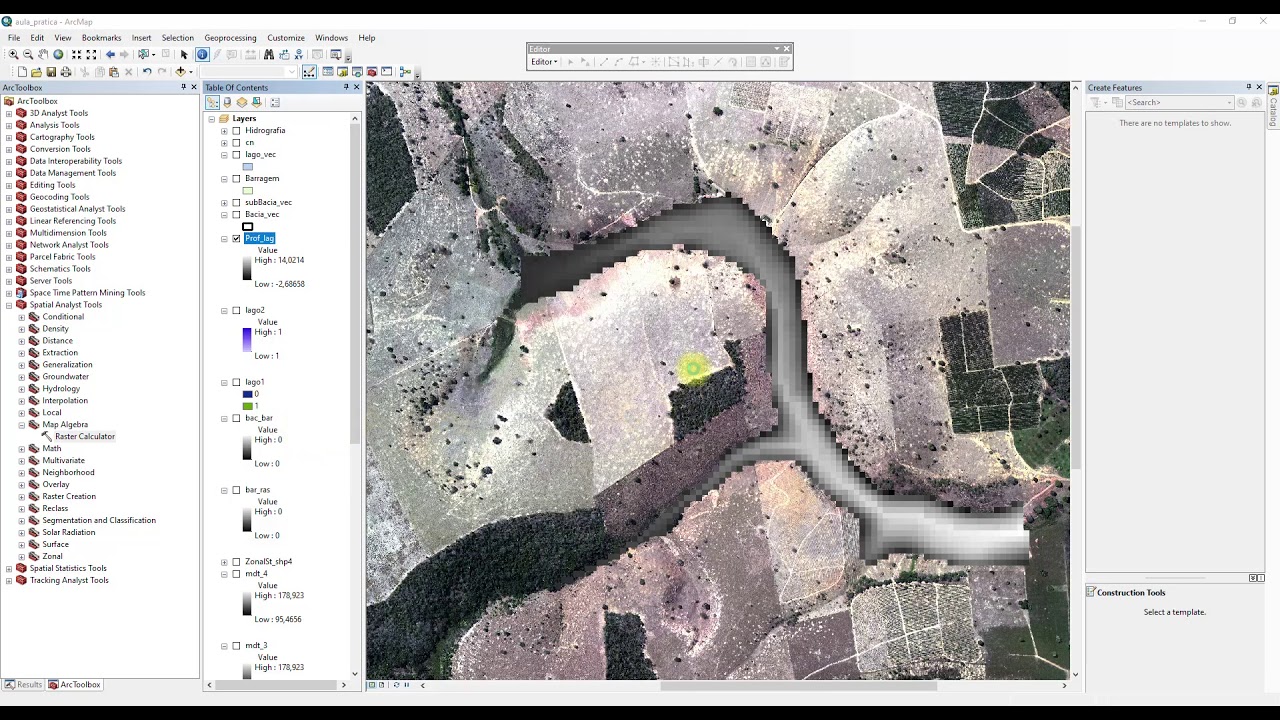1280x720 pixels.
Task: Switch to the ArcToolbox tab
Action: [75, 685]
